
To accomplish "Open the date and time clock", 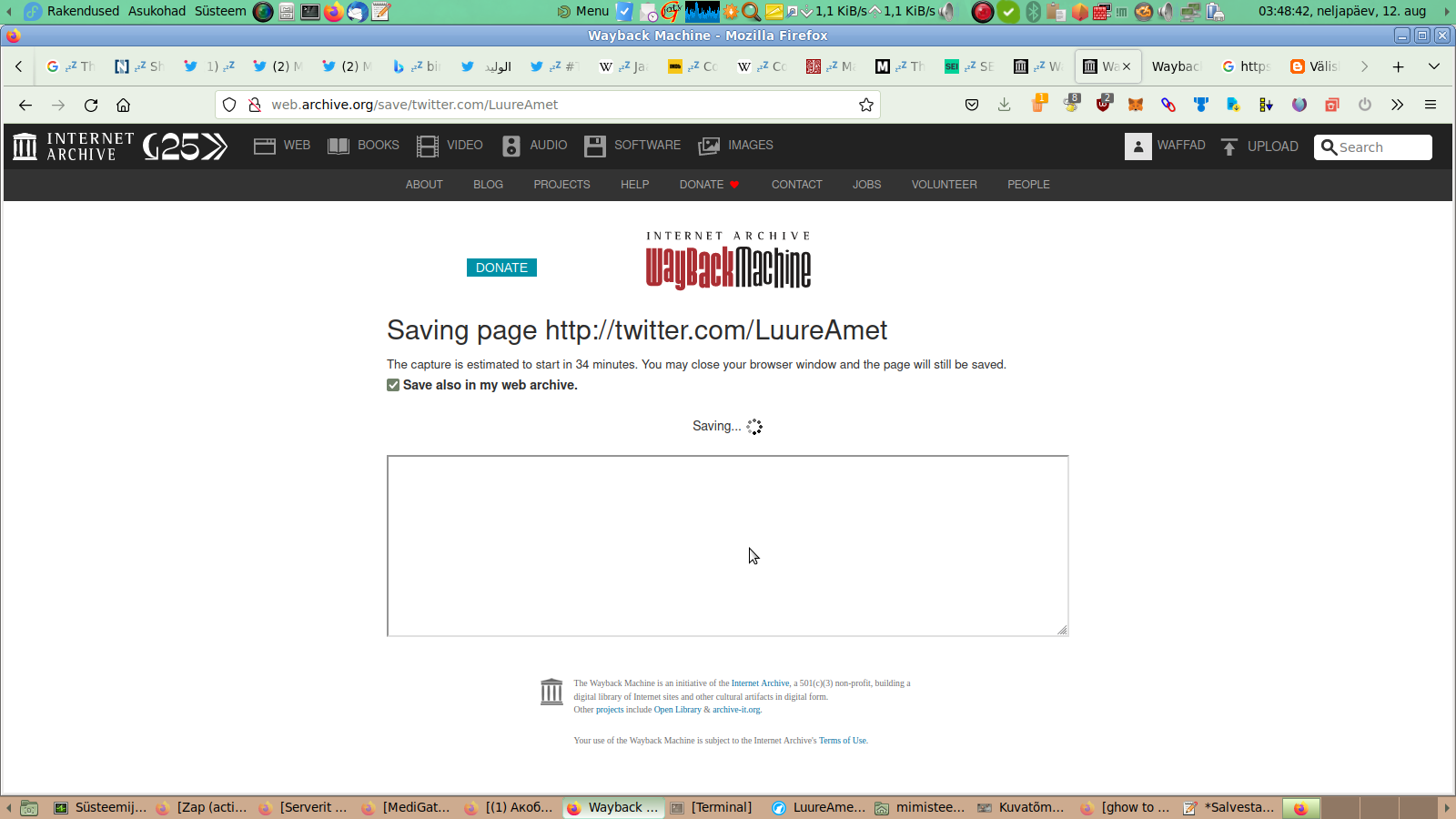I will (1342, 11).
